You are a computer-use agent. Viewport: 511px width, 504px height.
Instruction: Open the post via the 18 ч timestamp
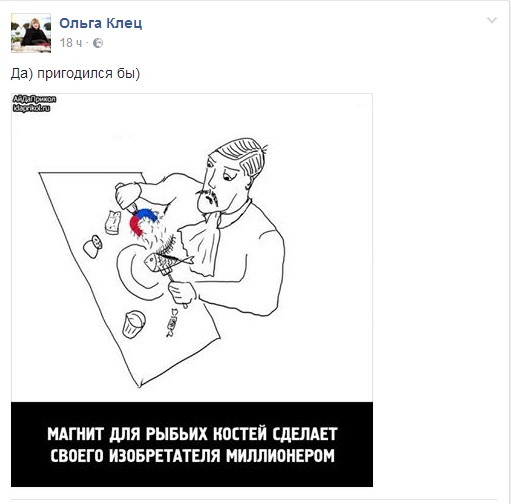71,43
